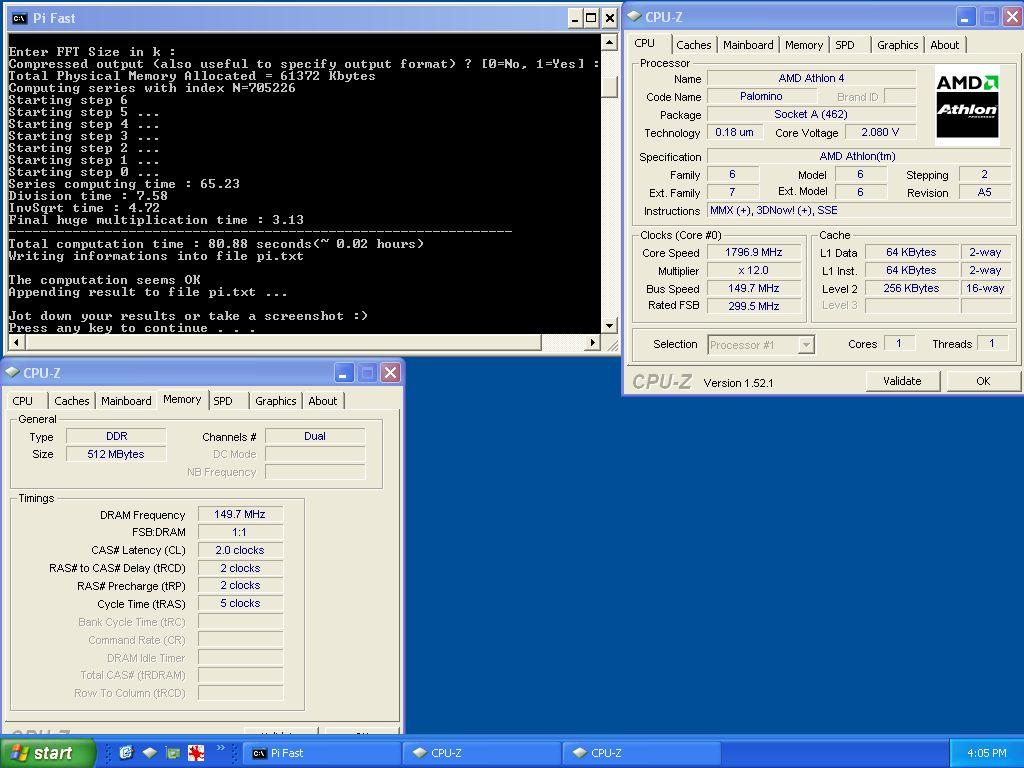Minimize the top CPU-Z window

[x=966, y=17]
